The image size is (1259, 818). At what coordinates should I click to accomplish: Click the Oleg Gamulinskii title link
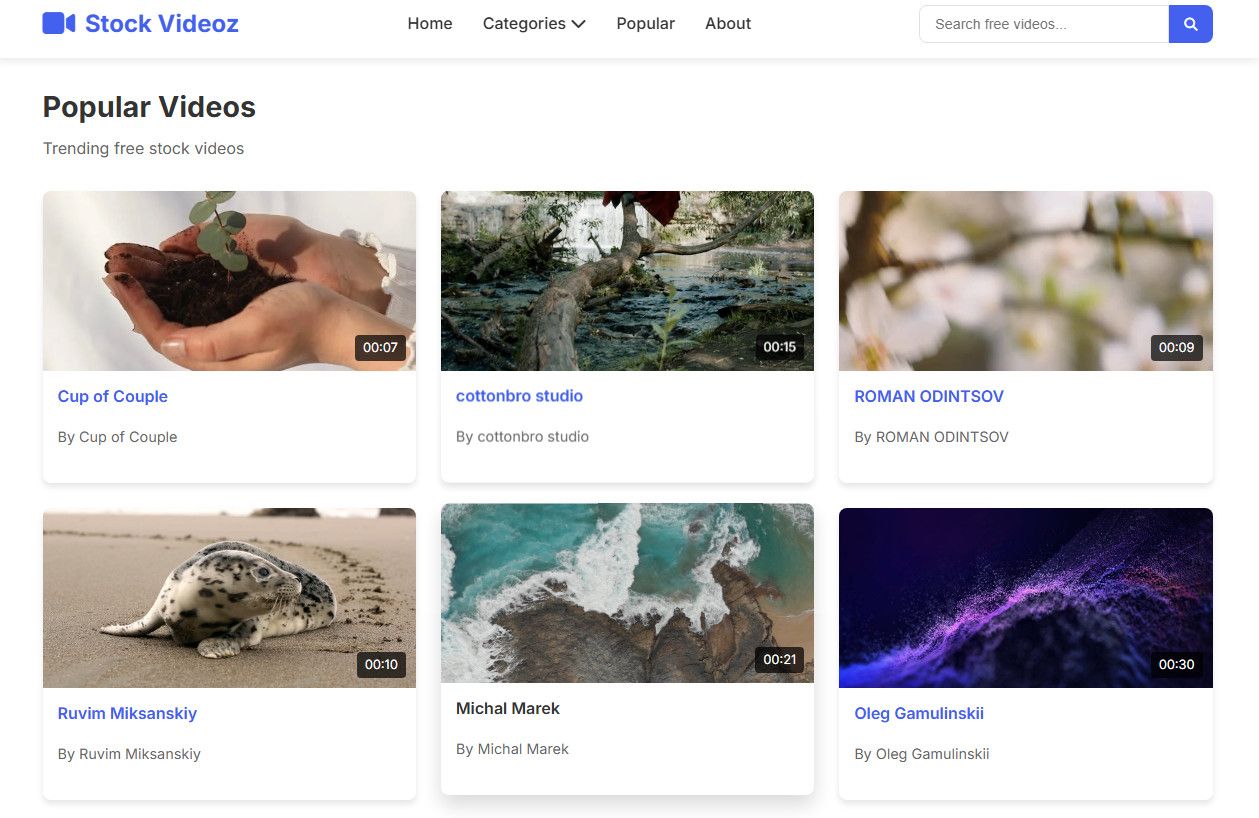pyautogui.click(x=918, y=713)
